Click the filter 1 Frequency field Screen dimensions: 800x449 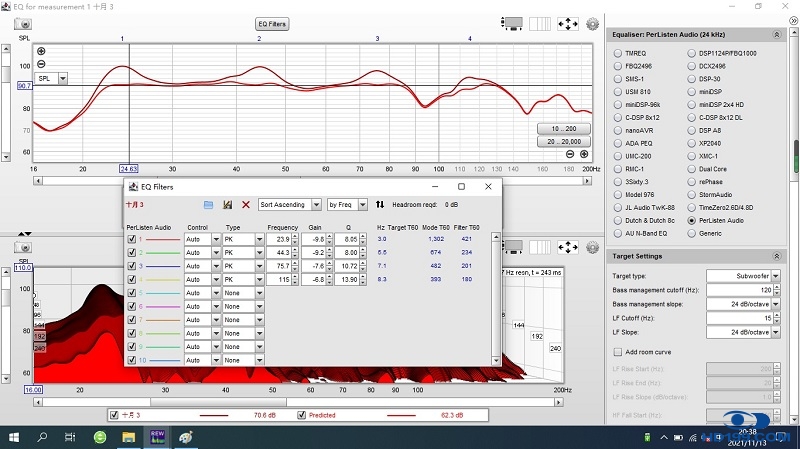[279, 239]
